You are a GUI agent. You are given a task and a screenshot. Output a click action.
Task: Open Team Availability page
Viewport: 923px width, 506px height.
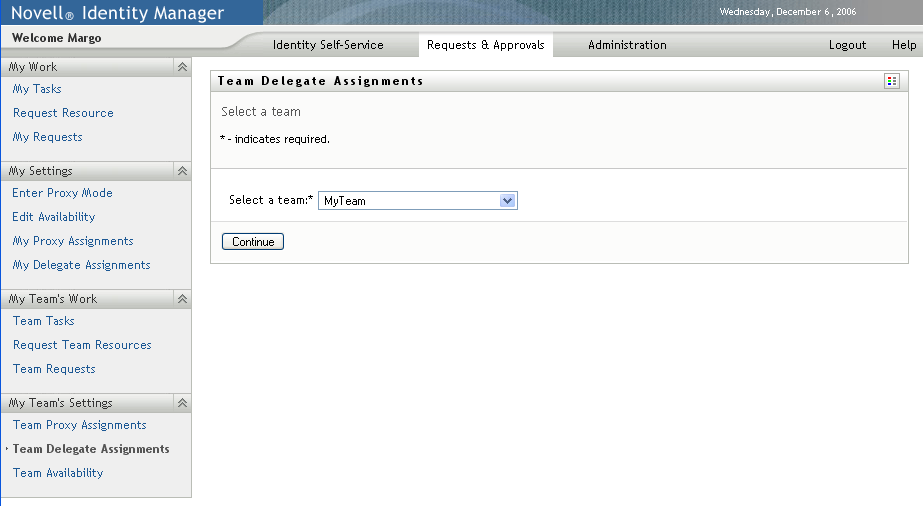58,473
